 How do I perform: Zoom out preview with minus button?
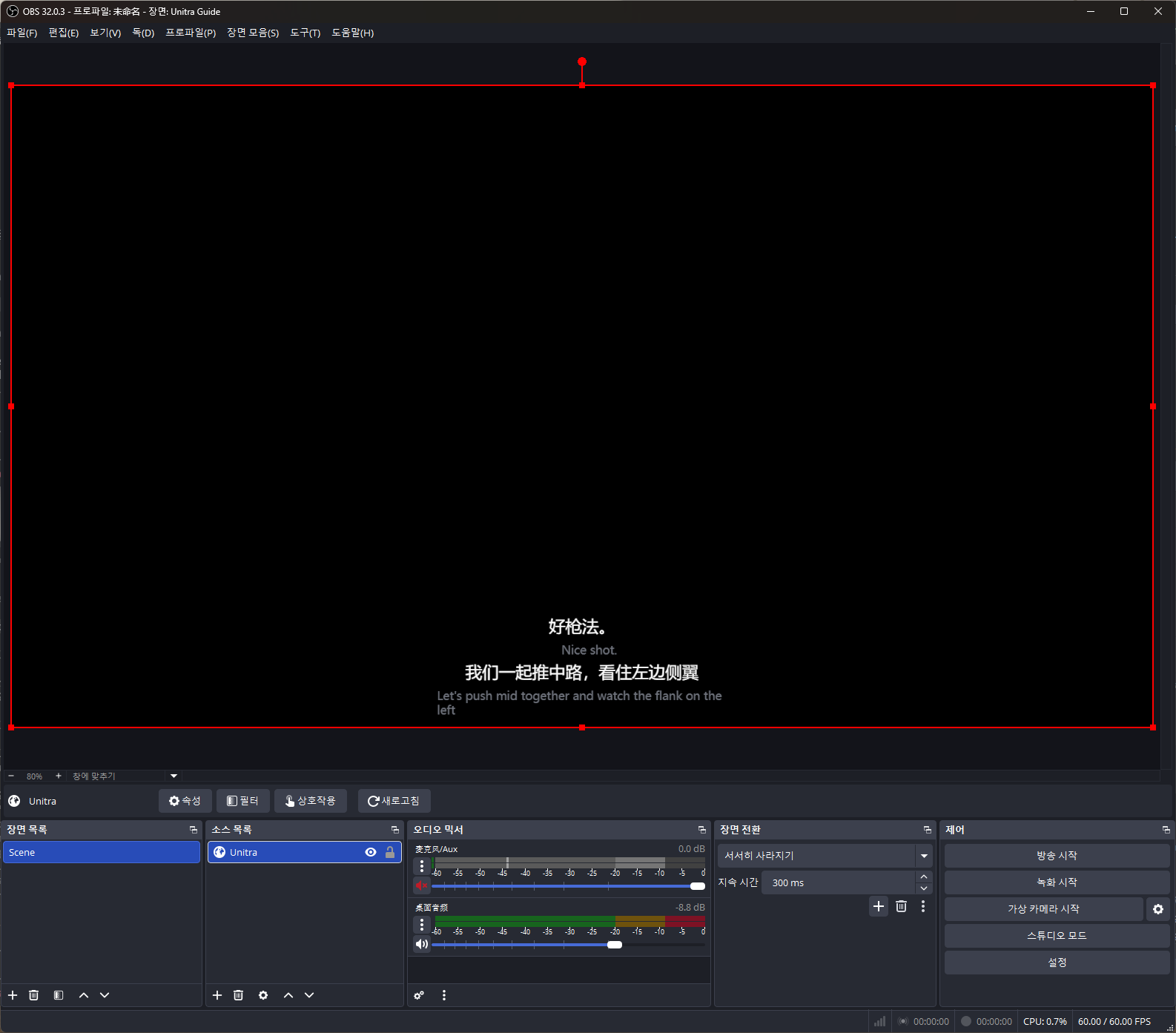(x=11, y=776)
